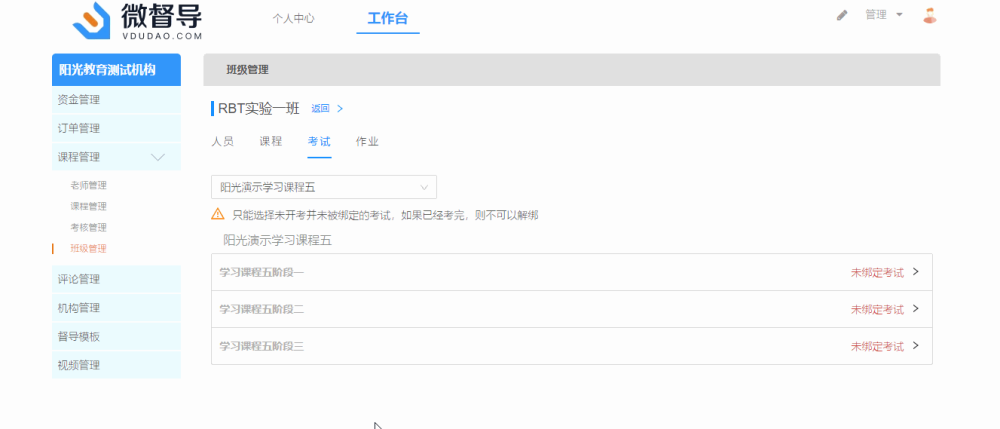Click the 阳光教育测试机构 sidebar header
1000x429 pixels.
(116, 70)
